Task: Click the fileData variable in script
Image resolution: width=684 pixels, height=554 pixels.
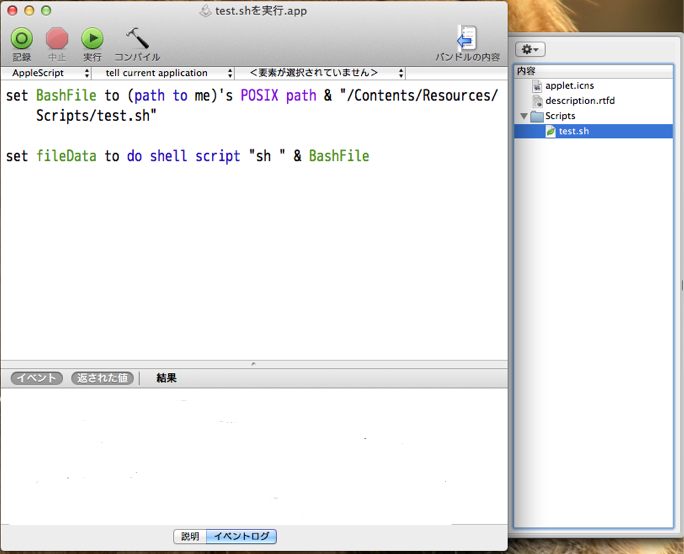Action: point(66,156)
